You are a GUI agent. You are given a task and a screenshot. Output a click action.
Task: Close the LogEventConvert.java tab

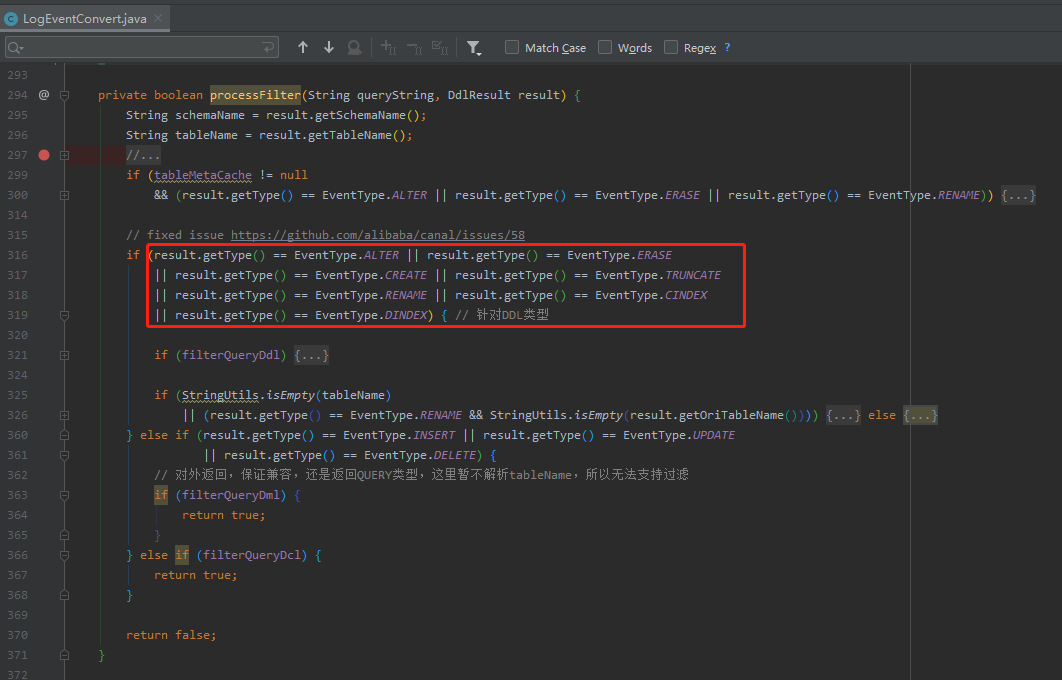156,19
